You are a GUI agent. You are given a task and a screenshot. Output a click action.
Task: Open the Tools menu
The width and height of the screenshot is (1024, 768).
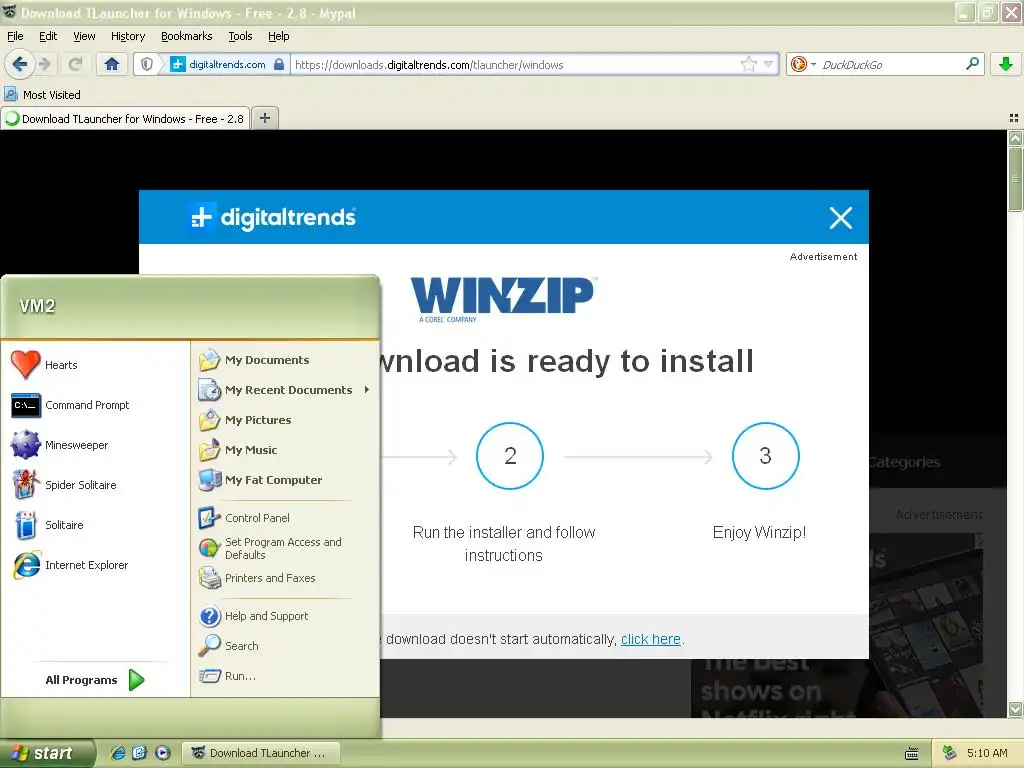[240, 36]
